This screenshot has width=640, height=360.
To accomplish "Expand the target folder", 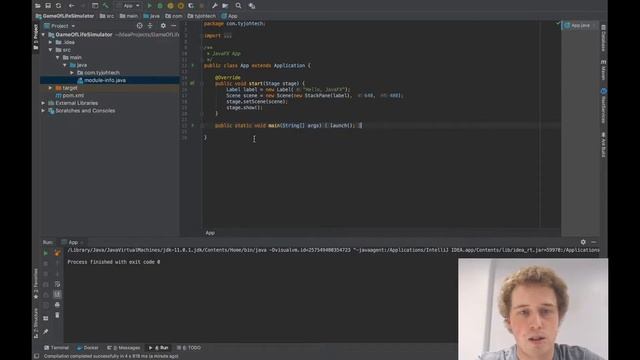I will pyautogui.click(x=51, y=88).
